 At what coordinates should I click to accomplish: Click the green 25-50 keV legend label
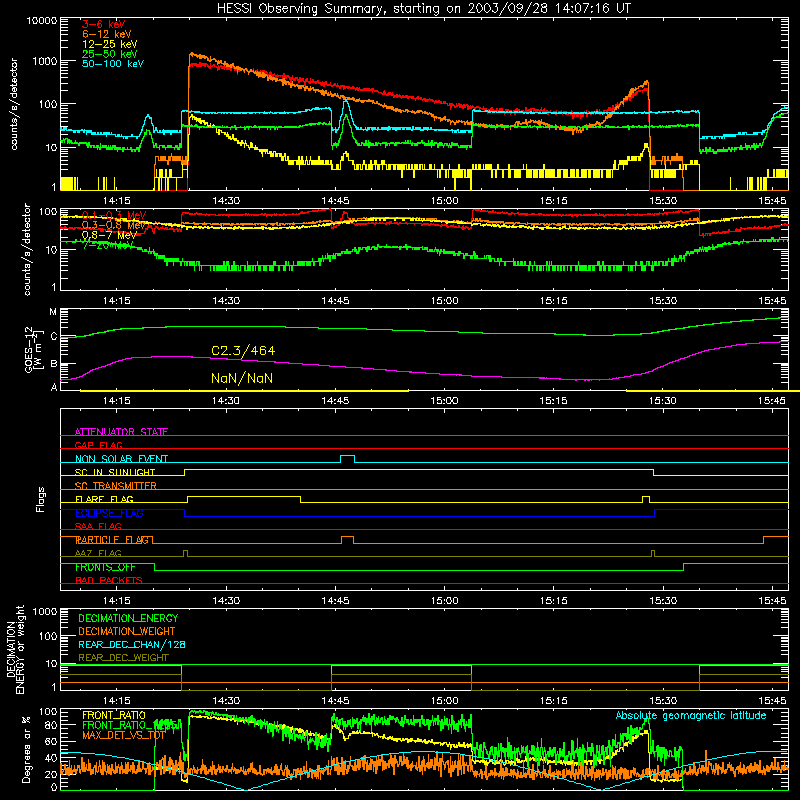point(110,54)
